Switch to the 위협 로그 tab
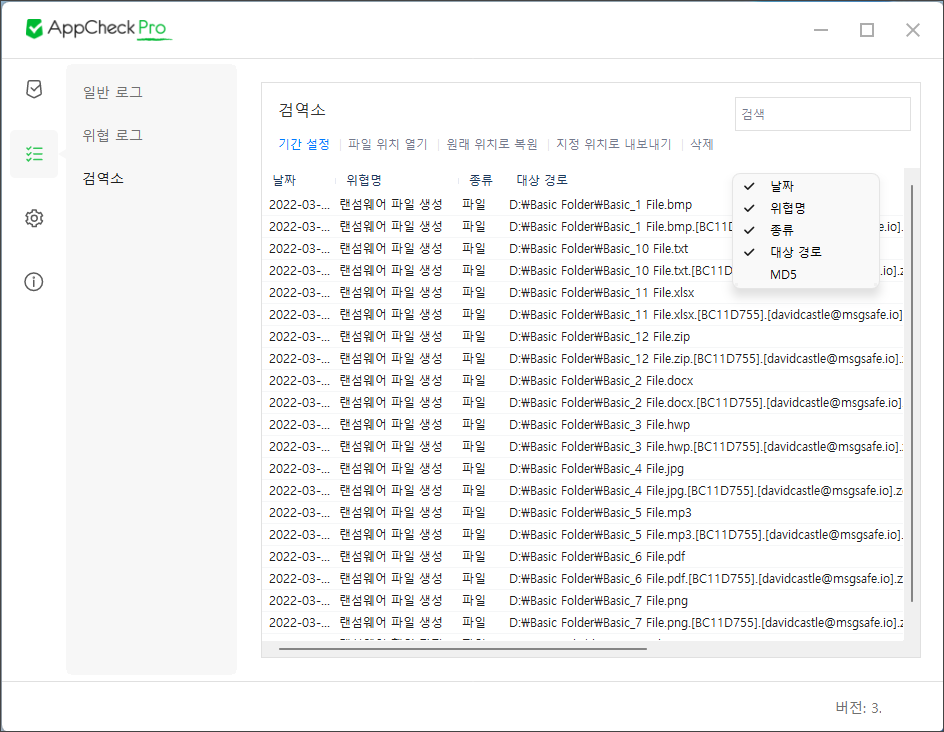 (112, 135)
